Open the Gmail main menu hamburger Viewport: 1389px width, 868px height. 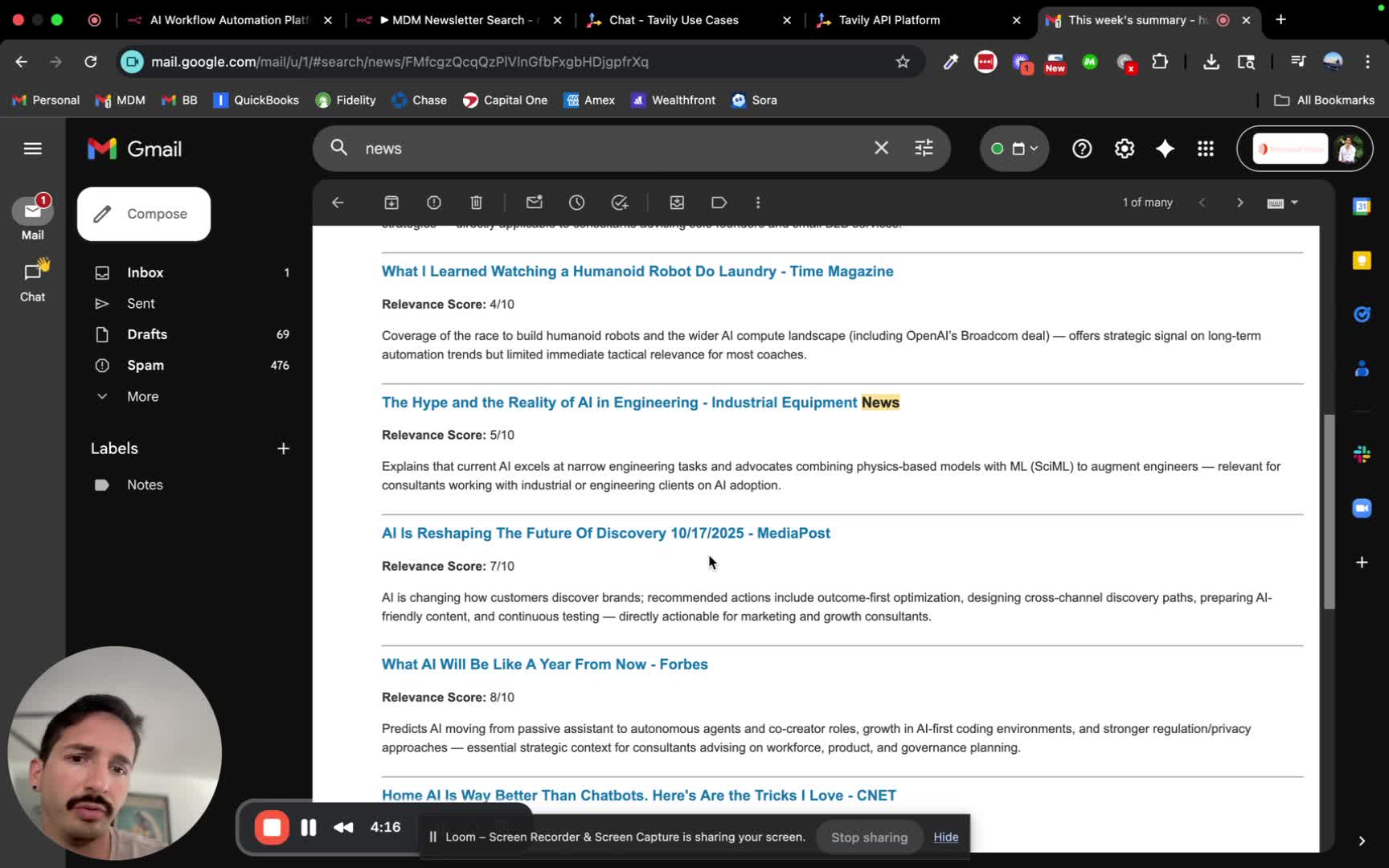click(x=33, y=149)
